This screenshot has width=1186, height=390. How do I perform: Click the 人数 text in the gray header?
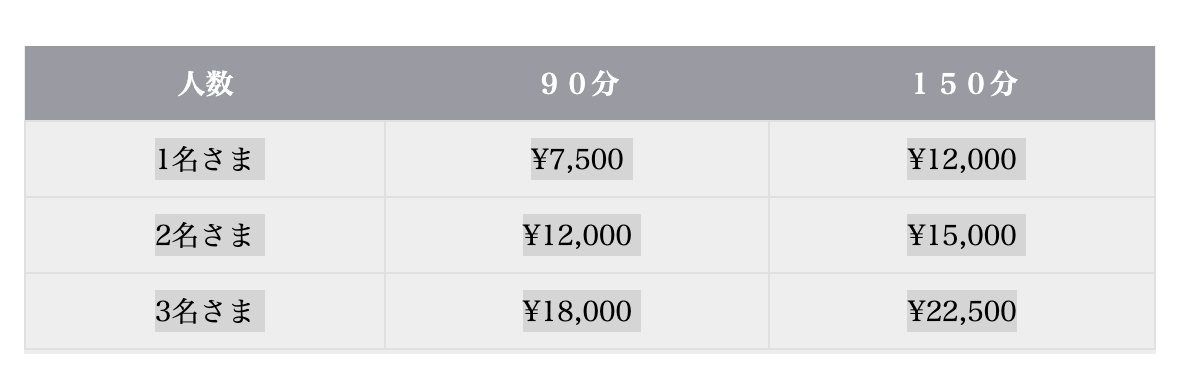(205, 83)
